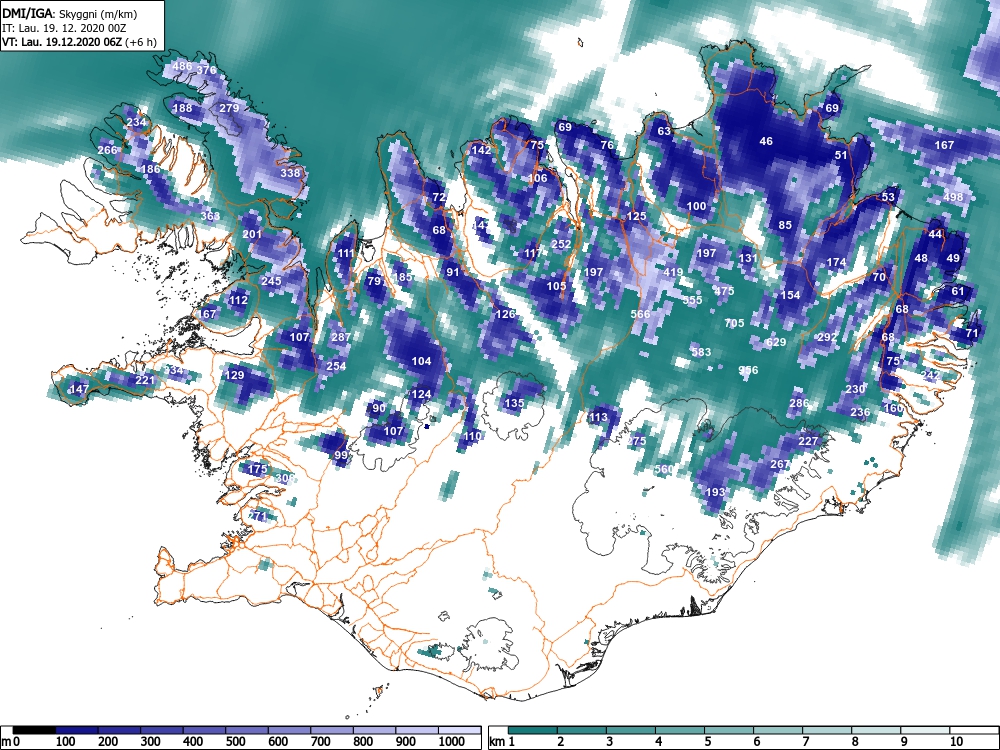Click the visibility value 71

(x=972, y=333)
